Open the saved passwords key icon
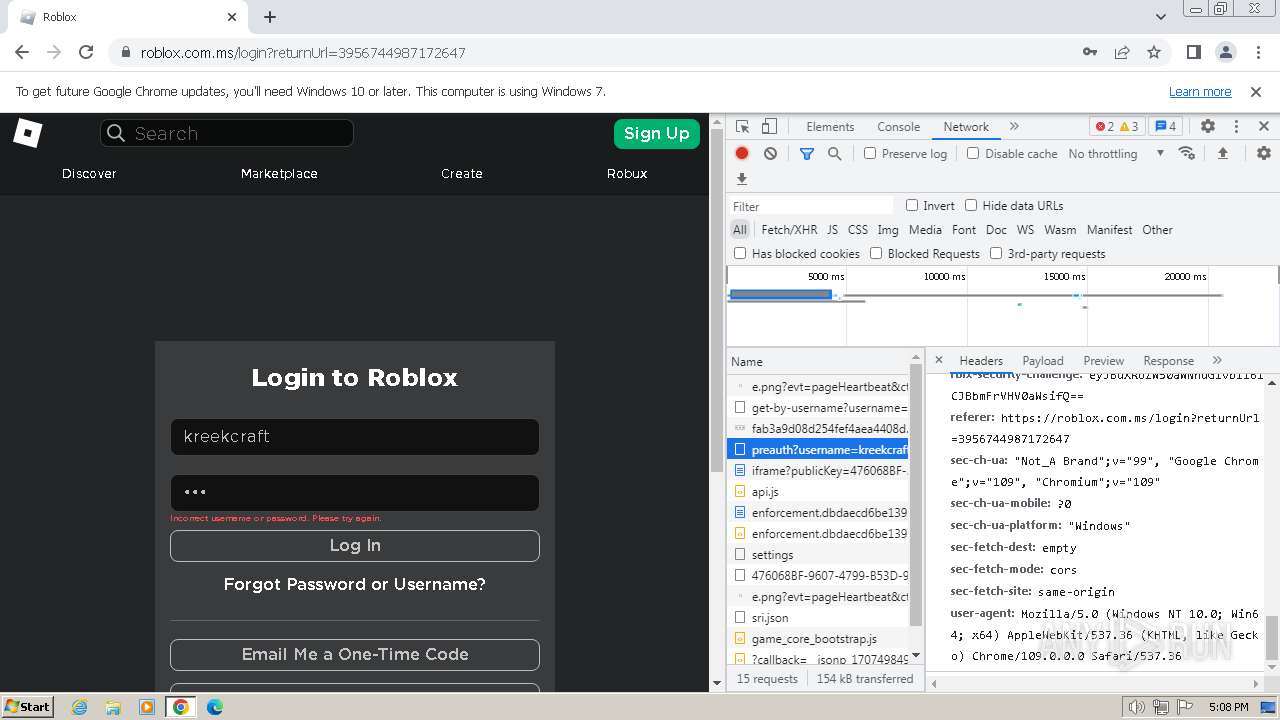The height and width of the screenshot is (720, 1280). coord(1090,52)
